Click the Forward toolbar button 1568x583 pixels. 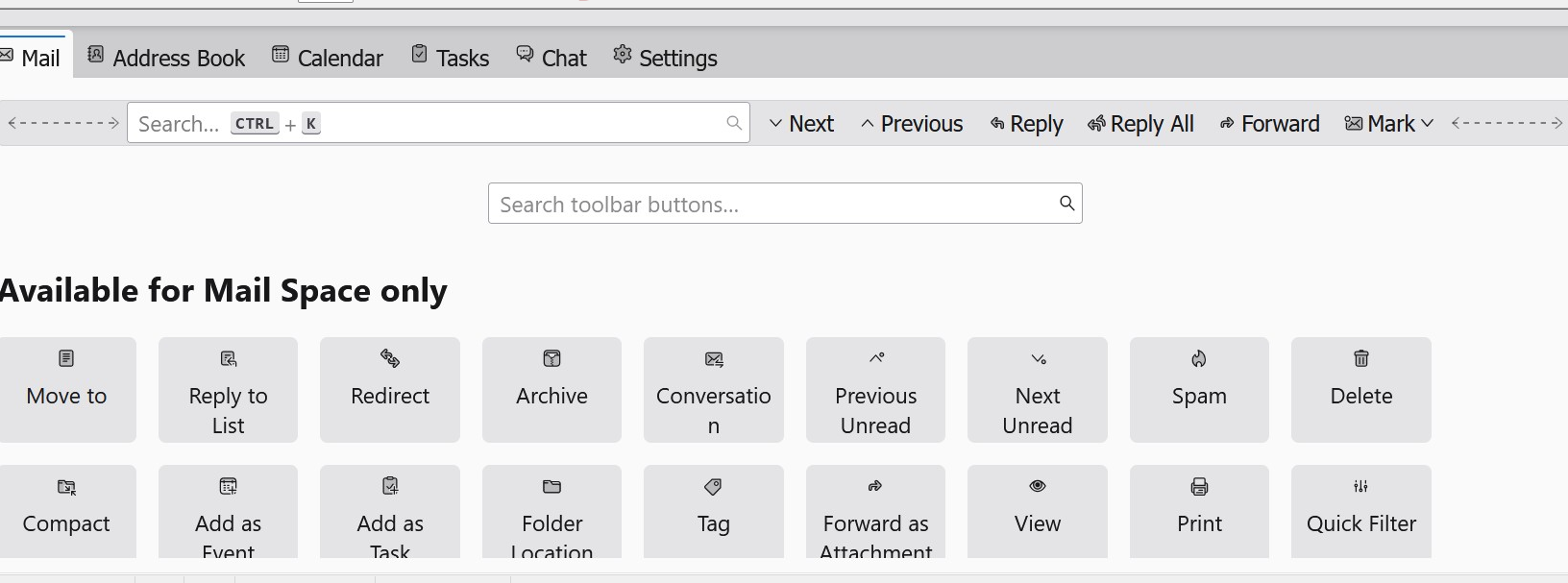click(1269, 124)
